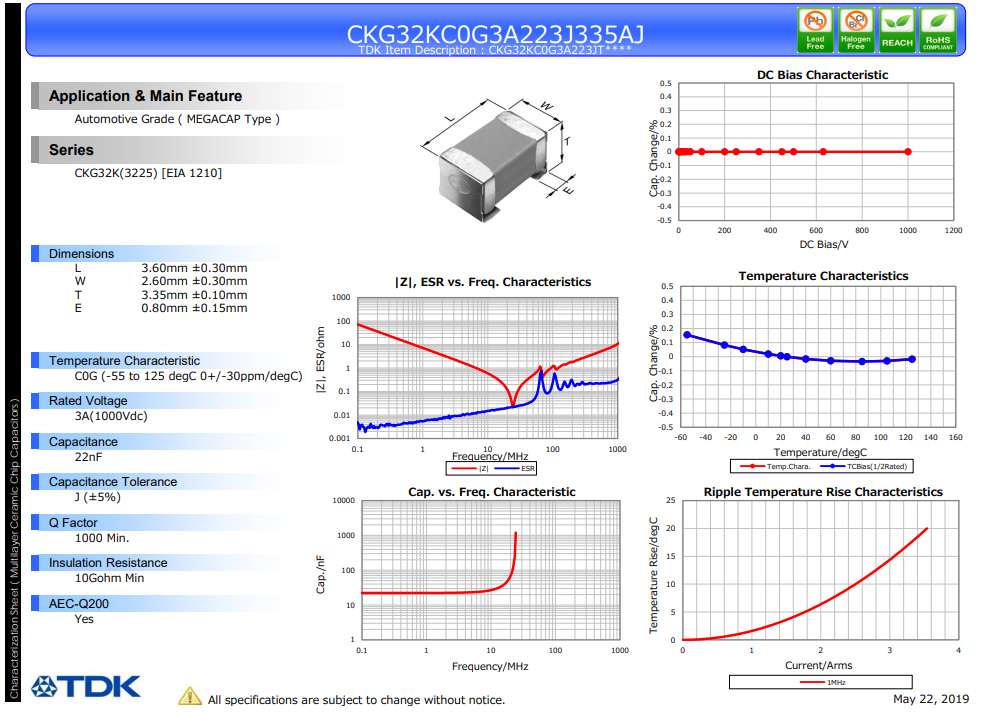Screen dimensions: 987x712
Task: Click the AEC-Q200 heading
Action: click(x=79, y=604)
